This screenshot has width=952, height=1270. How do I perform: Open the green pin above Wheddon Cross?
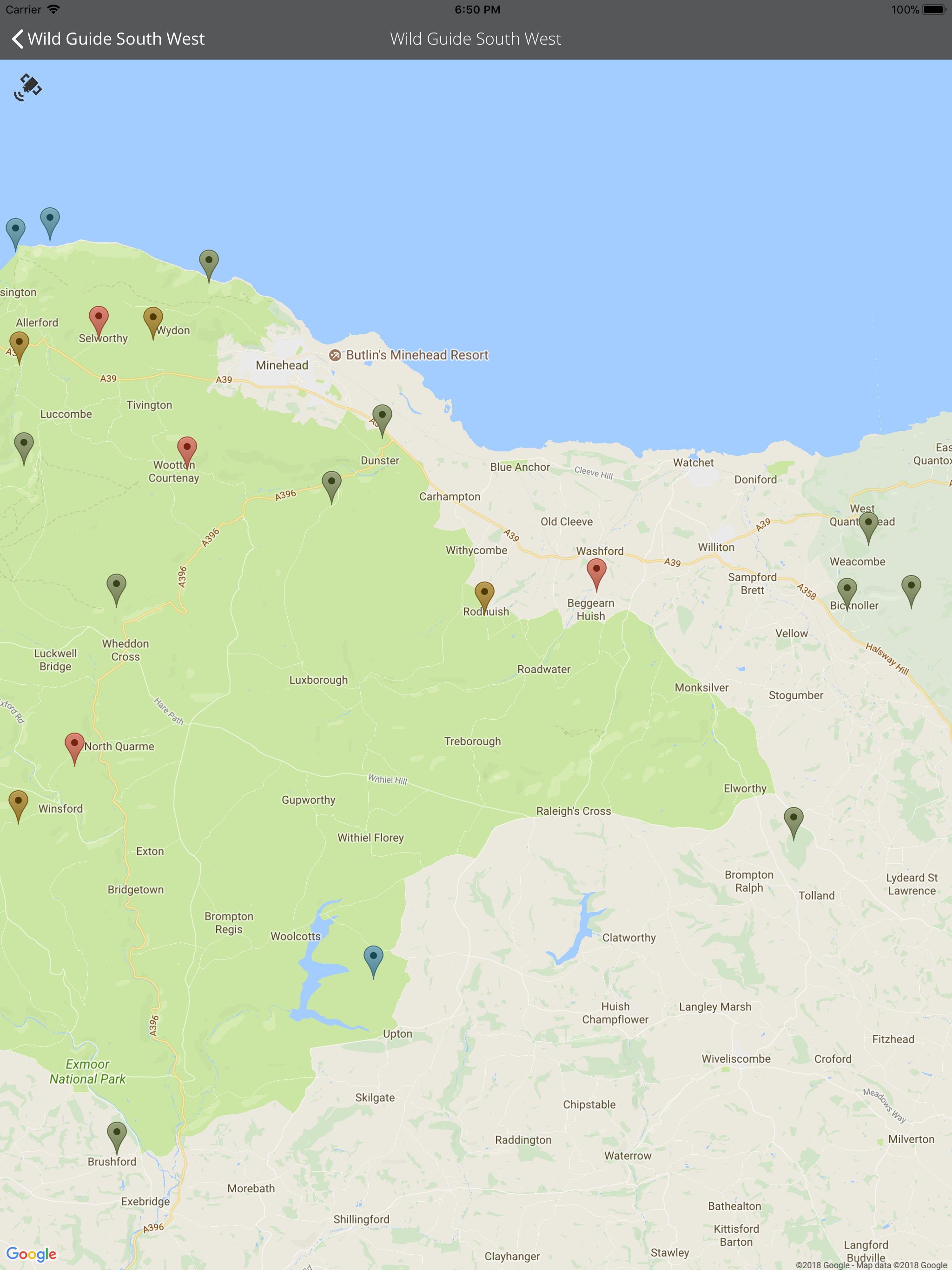tap(116, 590)
